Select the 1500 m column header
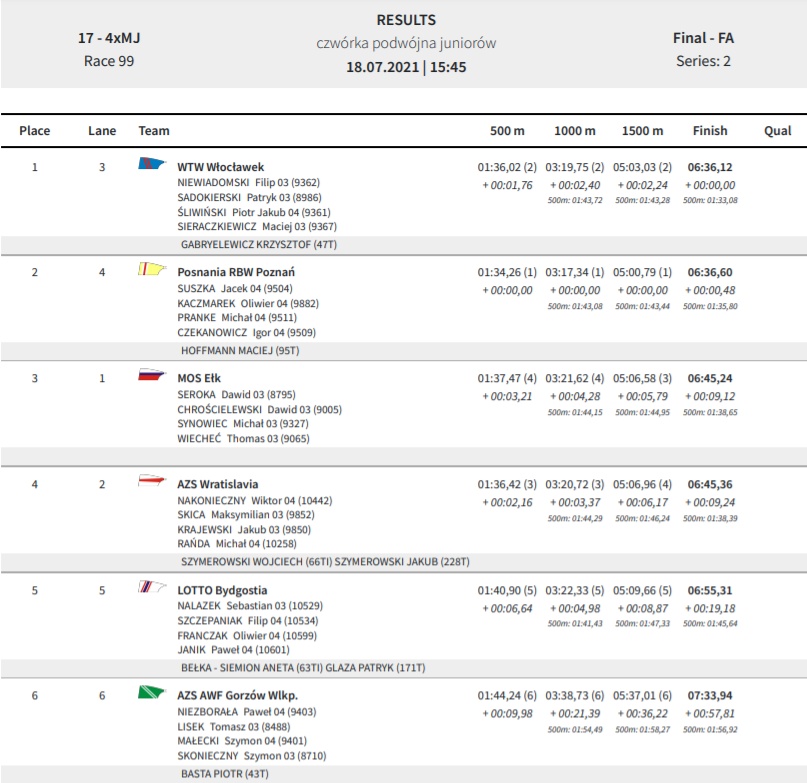 pos(642,131)
